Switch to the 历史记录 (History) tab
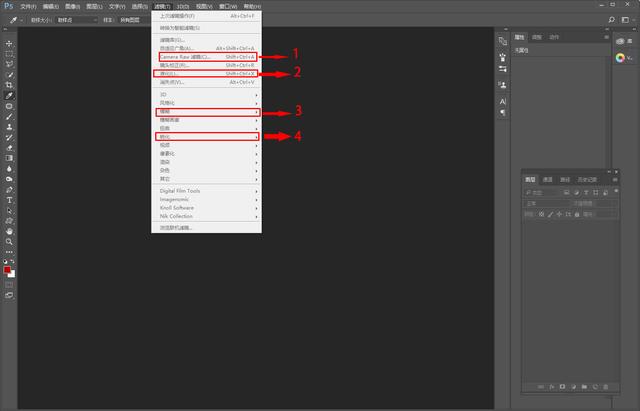Screen dimensions: 640x411 click(587, 180)
